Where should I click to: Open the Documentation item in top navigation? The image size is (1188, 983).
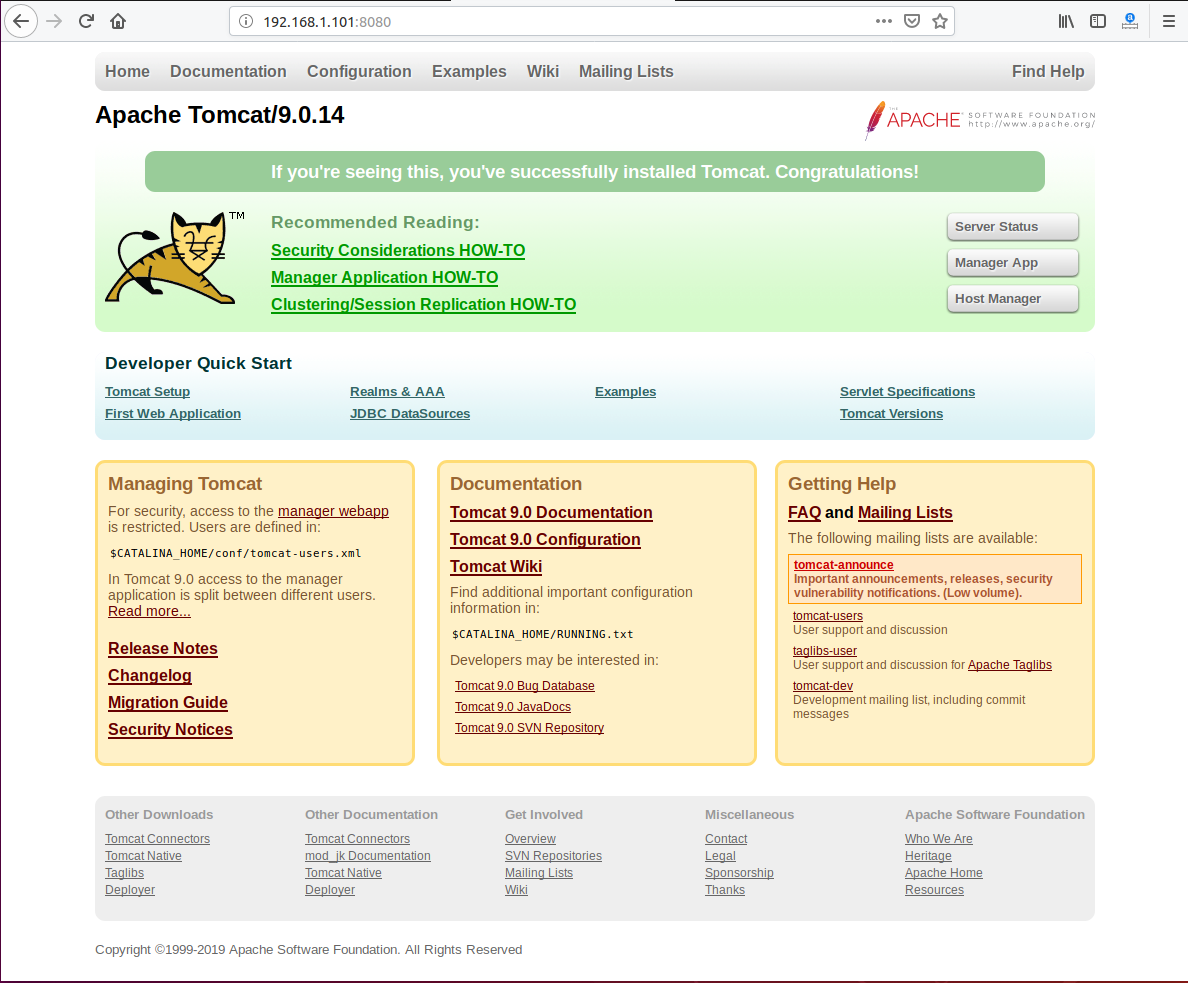(x=228, y=71)
